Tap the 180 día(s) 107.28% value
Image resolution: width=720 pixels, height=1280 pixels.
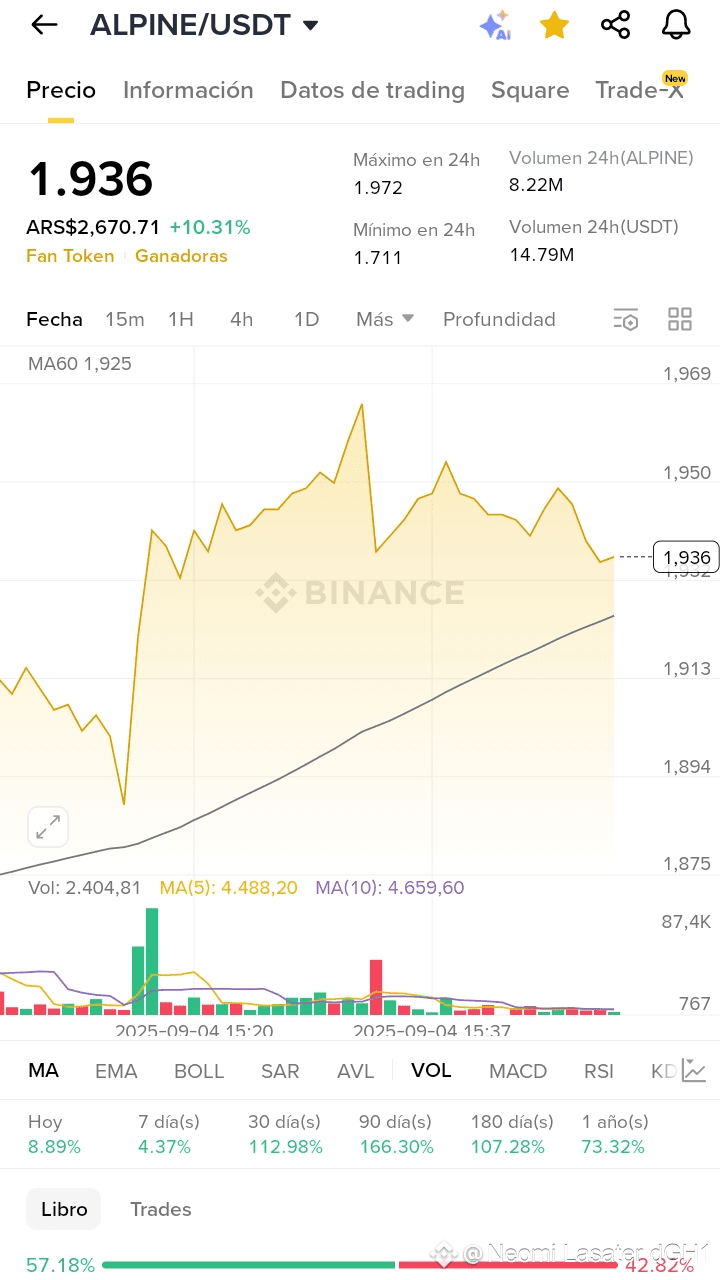tap(508, 1147)
